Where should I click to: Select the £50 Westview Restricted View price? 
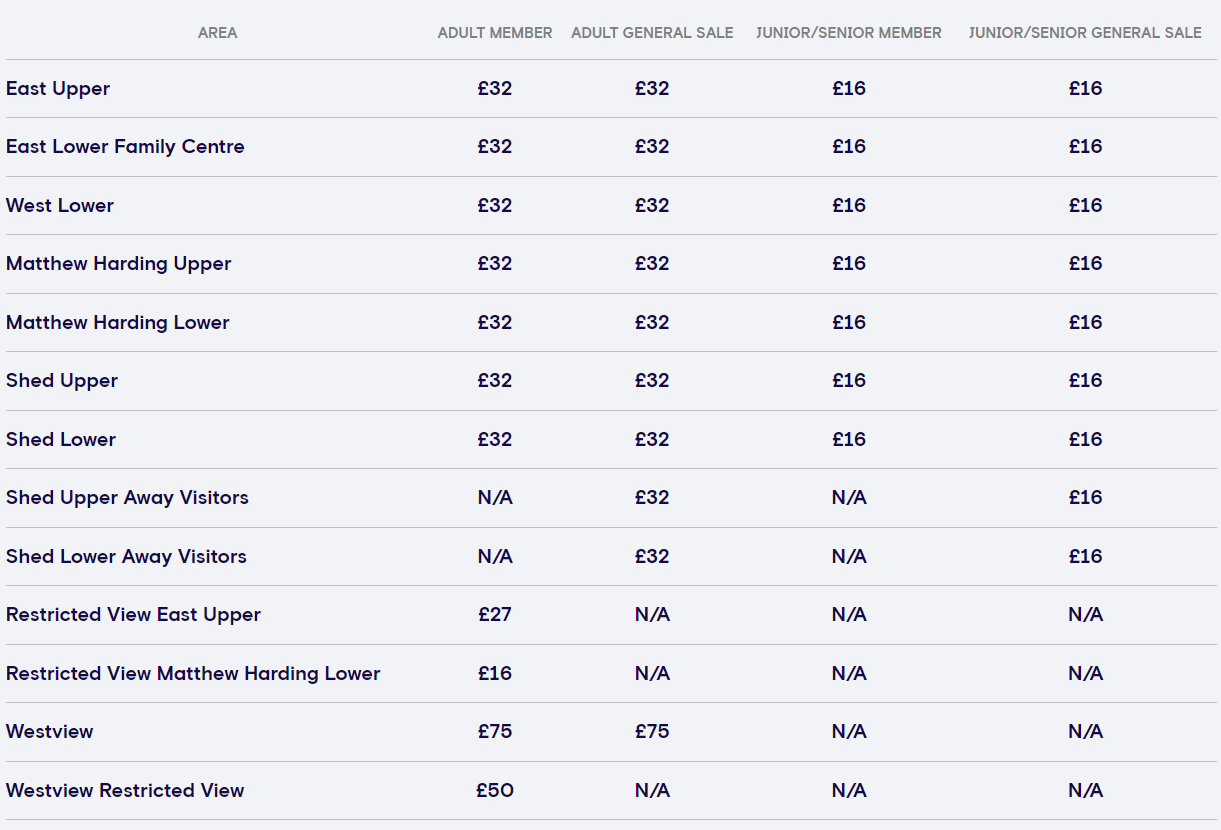pyautogui.click(x=495, y=791)
